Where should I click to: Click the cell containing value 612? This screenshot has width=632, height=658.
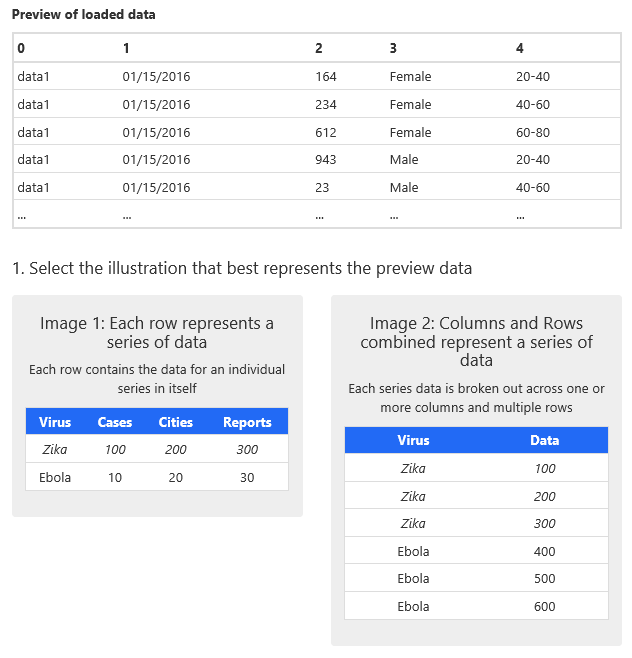pos(326,132)
